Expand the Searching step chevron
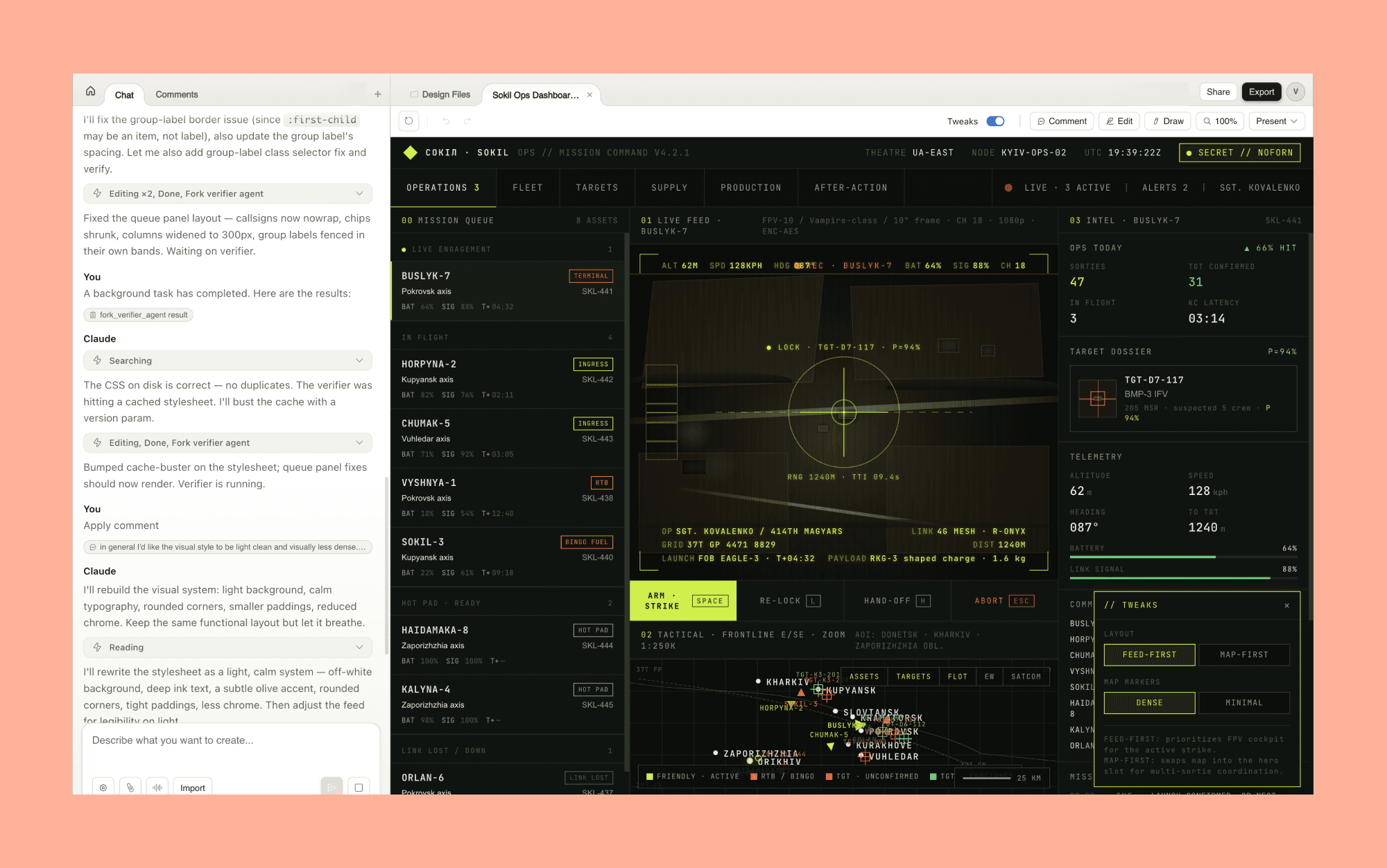Screen dimensions: 1387x868 [x=359, y=361]
